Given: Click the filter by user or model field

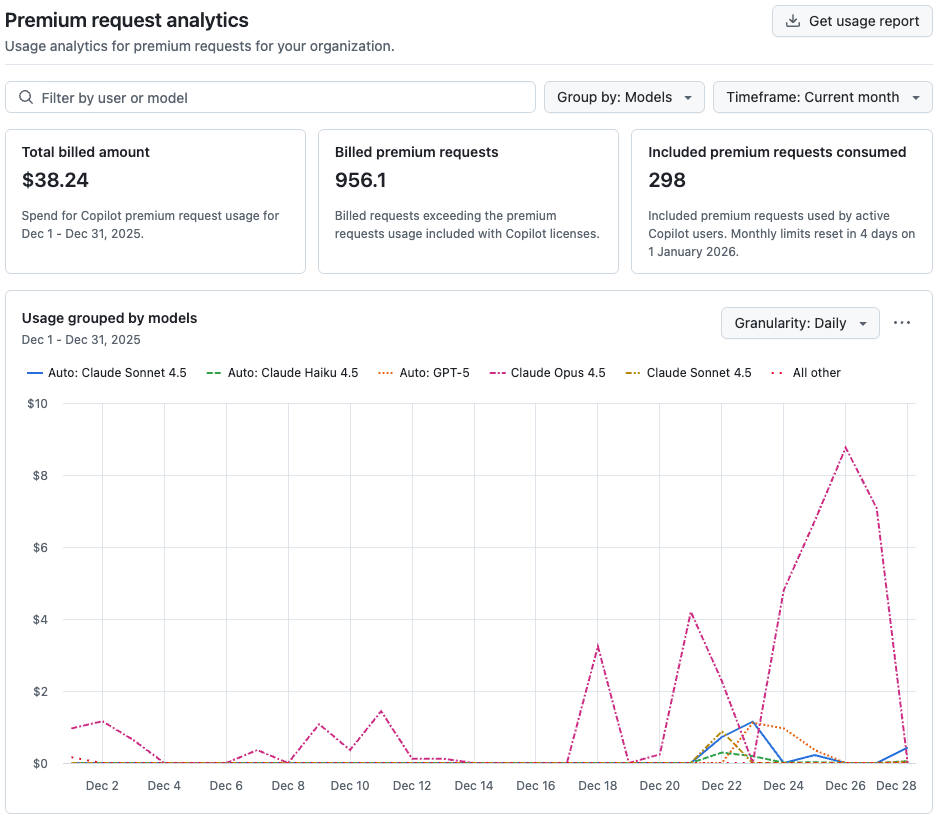Looking at the screenshot, I should (x=270, y=97).
